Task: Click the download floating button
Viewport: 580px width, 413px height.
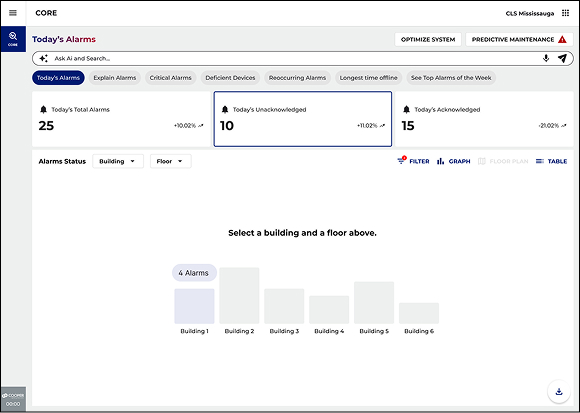Action: tap(559, 391)
